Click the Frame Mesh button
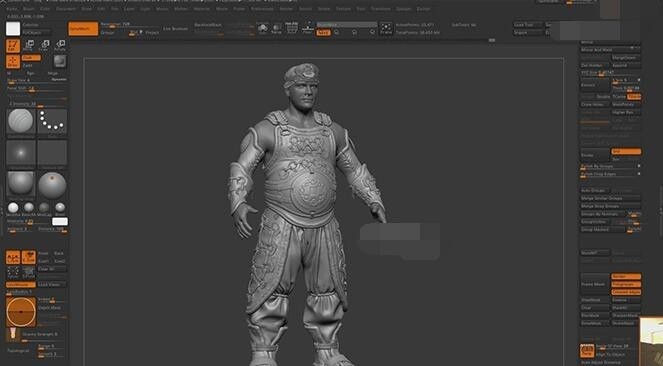 coord(595,284)
